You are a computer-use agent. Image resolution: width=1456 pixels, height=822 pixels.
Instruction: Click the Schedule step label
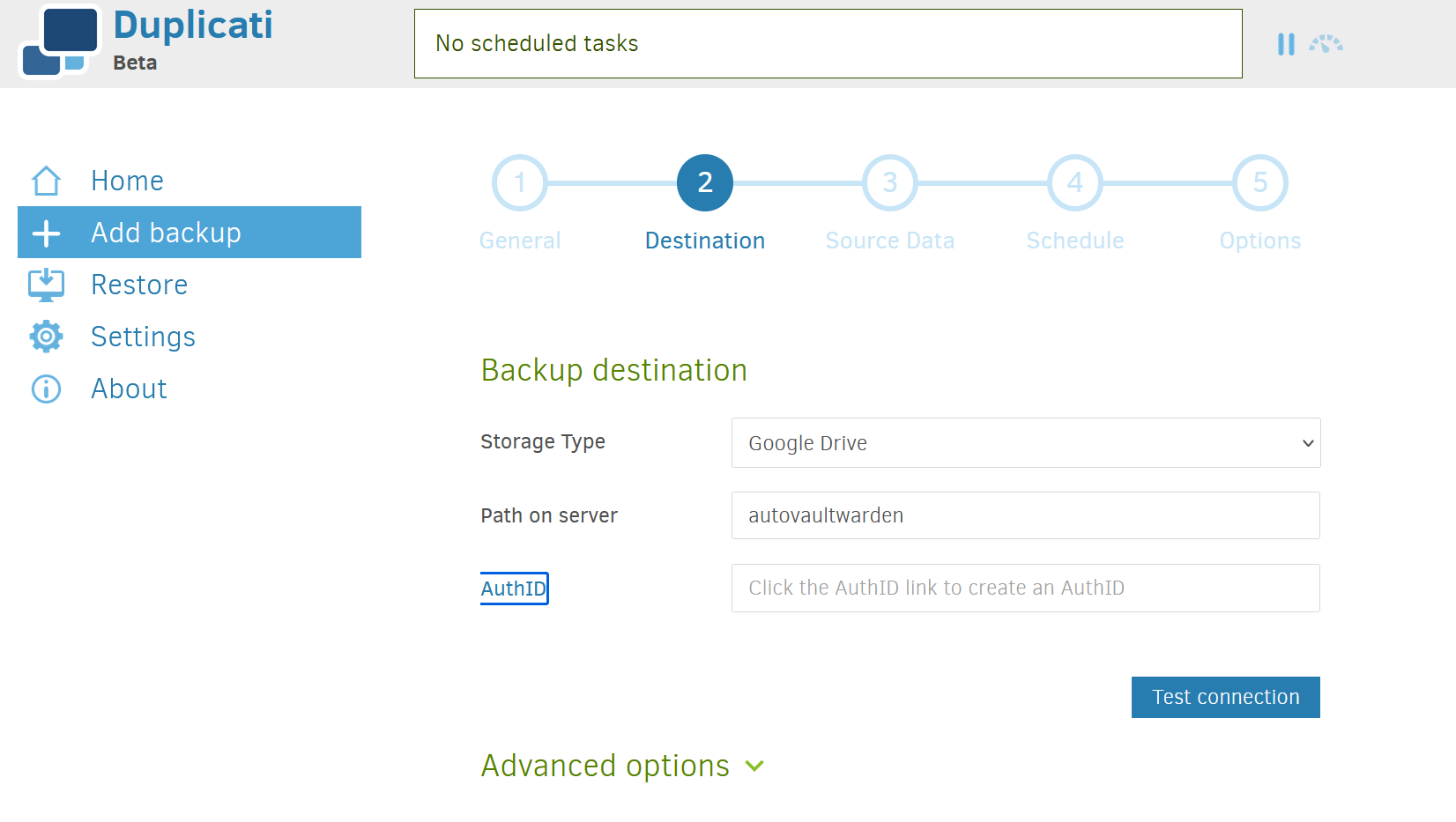tap(1075, 241)
